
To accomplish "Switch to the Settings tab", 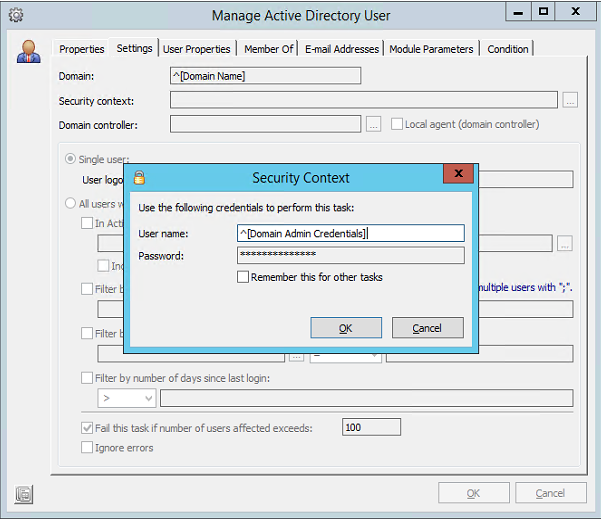I will (x=134, y=48).
